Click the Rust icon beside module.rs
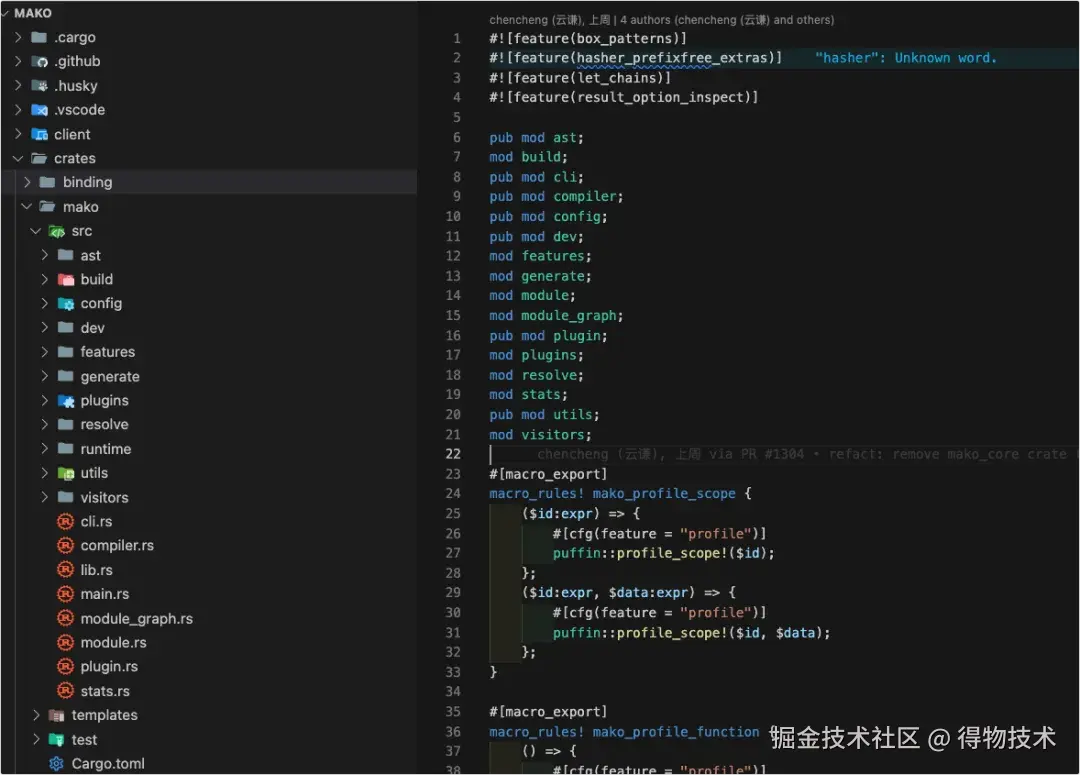The width and height of the screenshot is (1080, 775). point(65,643)
